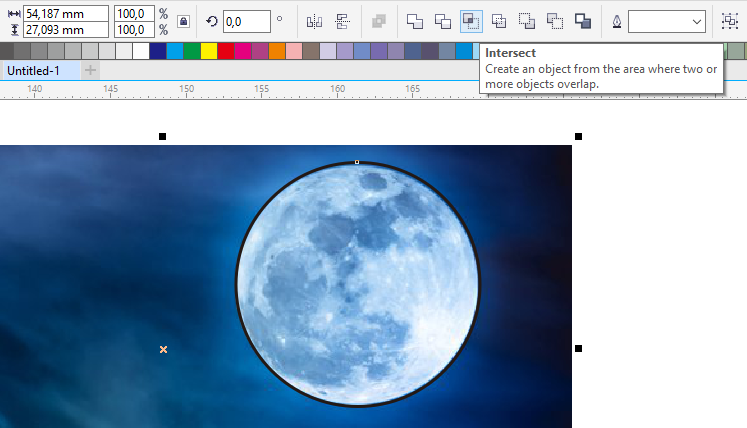Image resolution: width=747 pixels, height=428 pixels.
Task: Pick the cyan color swatch
Action: pyautogui.click(x=175, y=51)
